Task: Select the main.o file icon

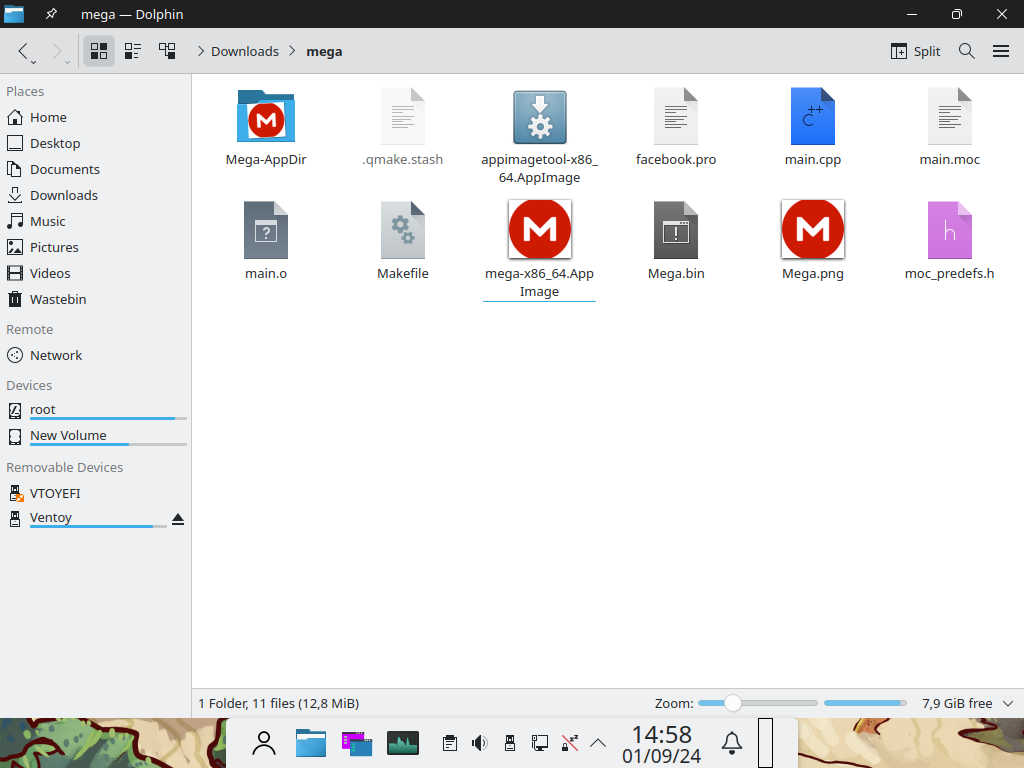Action: tap(266, 230)
